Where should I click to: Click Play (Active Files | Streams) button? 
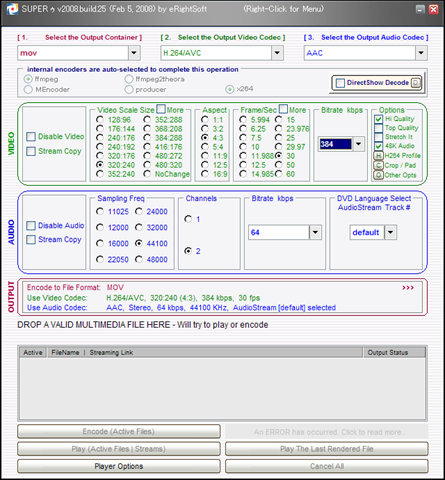[119, 449]
